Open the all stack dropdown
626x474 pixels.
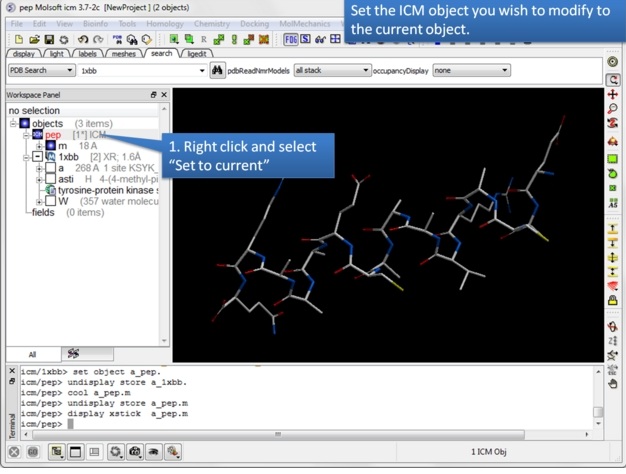click(331, 70)
